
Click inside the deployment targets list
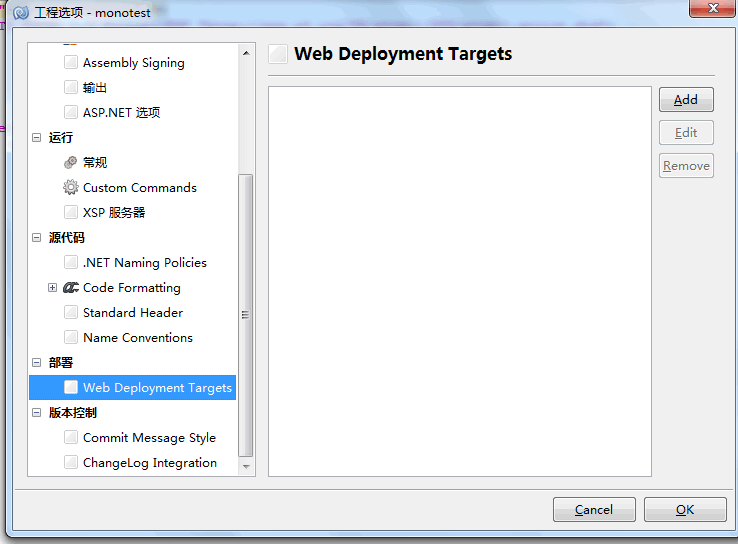(x=460, y=281)
